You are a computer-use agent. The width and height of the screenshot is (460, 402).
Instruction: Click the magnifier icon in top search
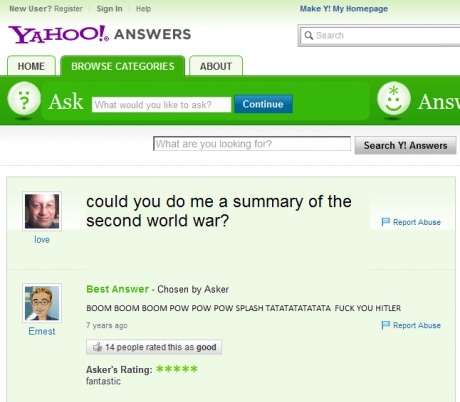[x=309, y=35]
